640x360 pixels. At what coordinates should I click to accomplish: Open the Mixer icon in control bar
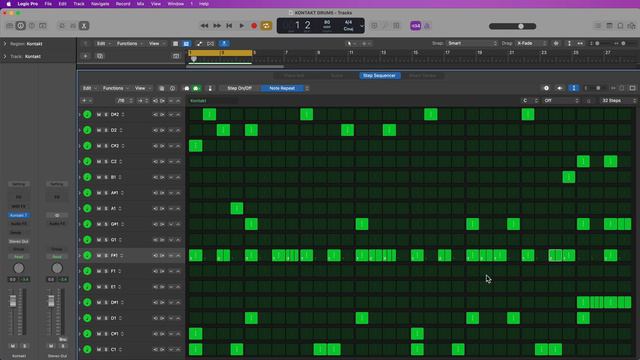click(73, 26)
